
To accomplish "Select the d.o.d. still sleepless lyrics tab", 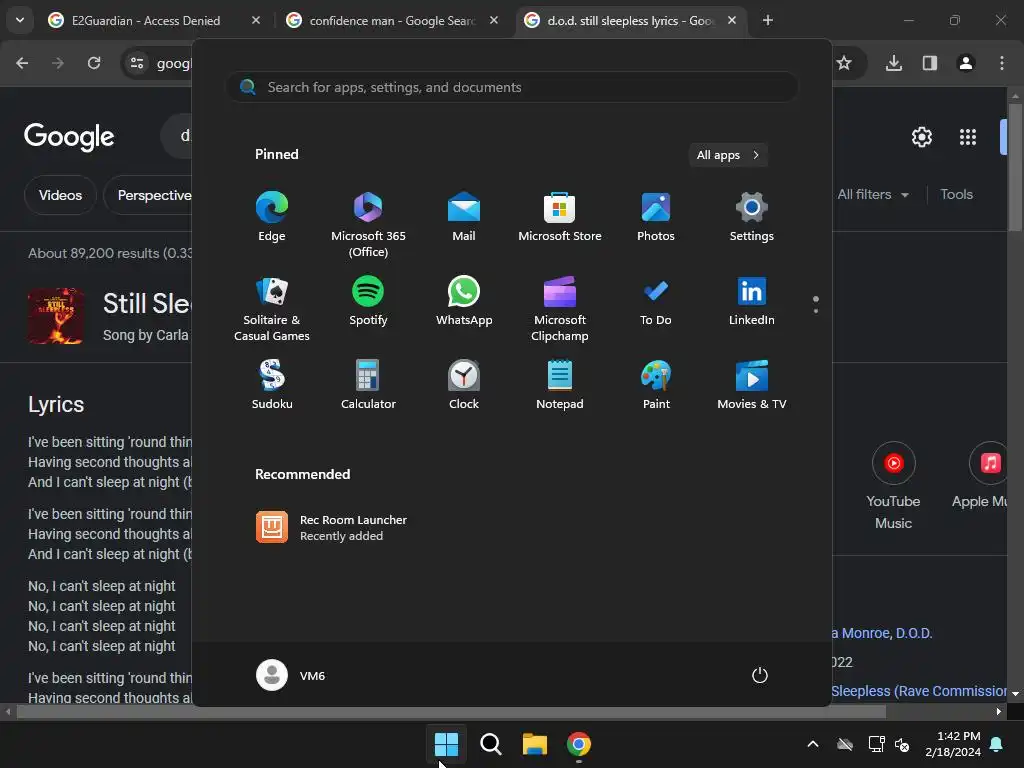I will click(x=631, y=20).
